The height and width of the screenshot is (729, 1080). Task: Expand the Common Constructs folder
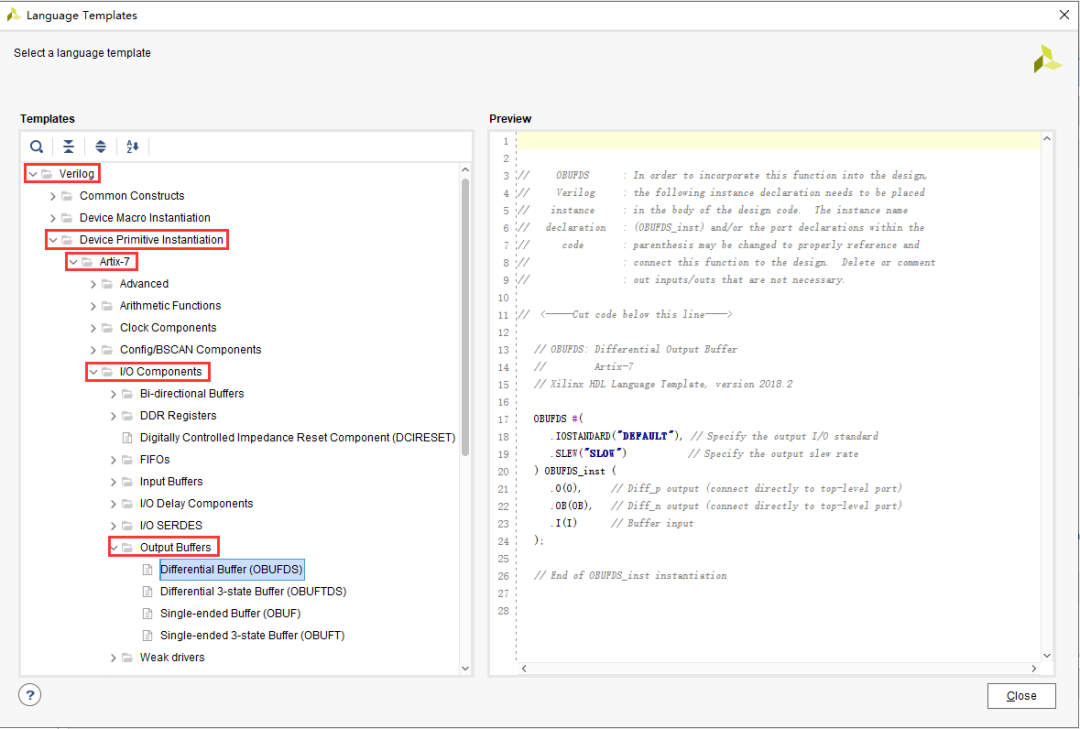[52, 196]
